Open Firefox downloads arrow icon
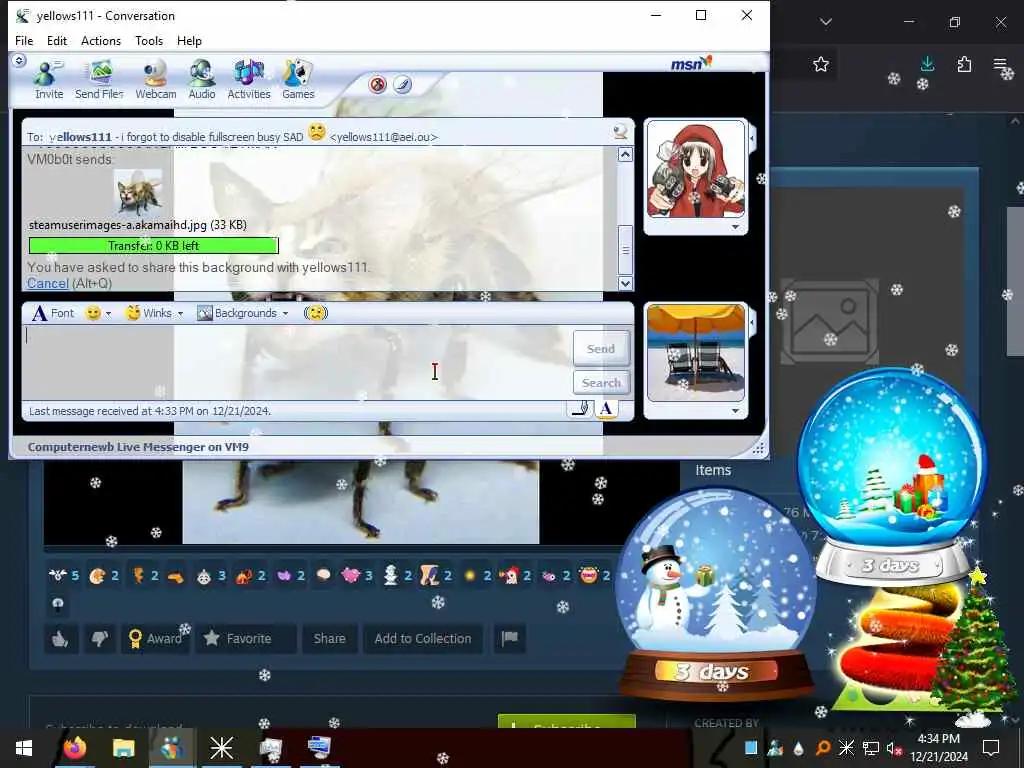1024x768 pixels. (x=927, y=64)
